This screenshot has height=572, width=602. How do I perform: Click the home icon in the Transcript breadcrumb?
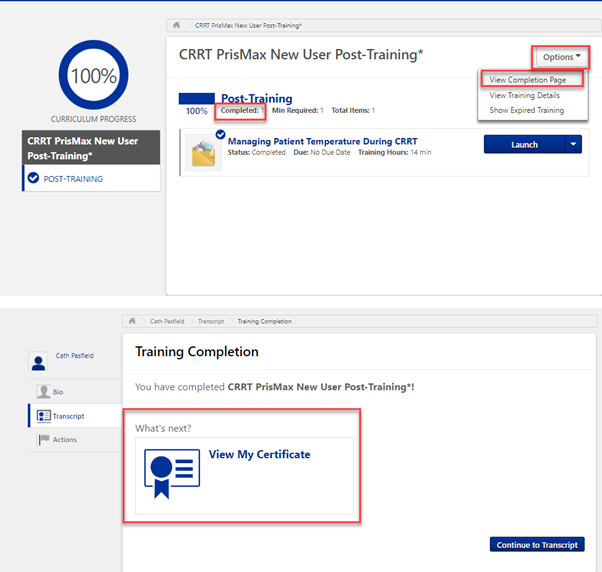click(132, 321)
